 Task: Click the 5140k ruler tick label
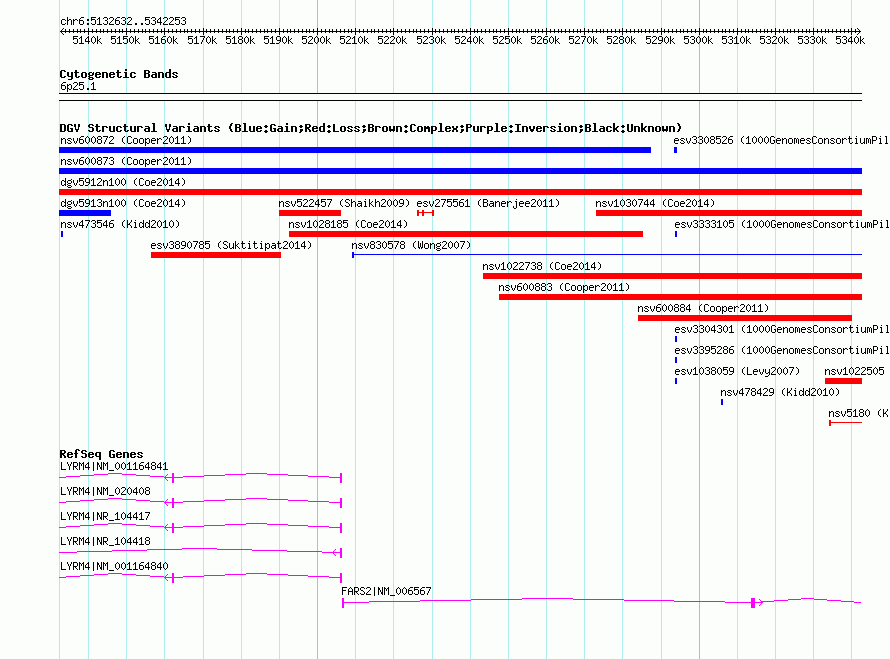tap(87, 40)
